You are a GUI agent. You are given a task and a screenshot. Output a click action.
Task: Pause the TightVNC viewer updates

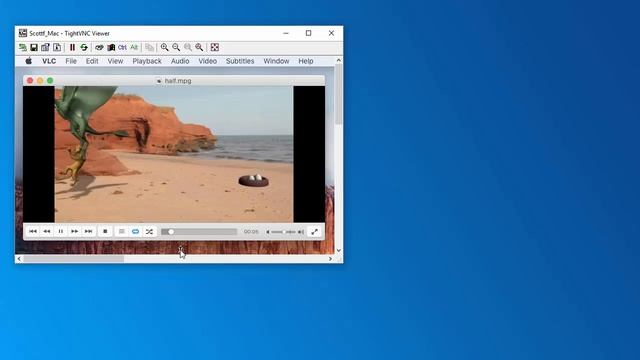(x=72, y=47)
